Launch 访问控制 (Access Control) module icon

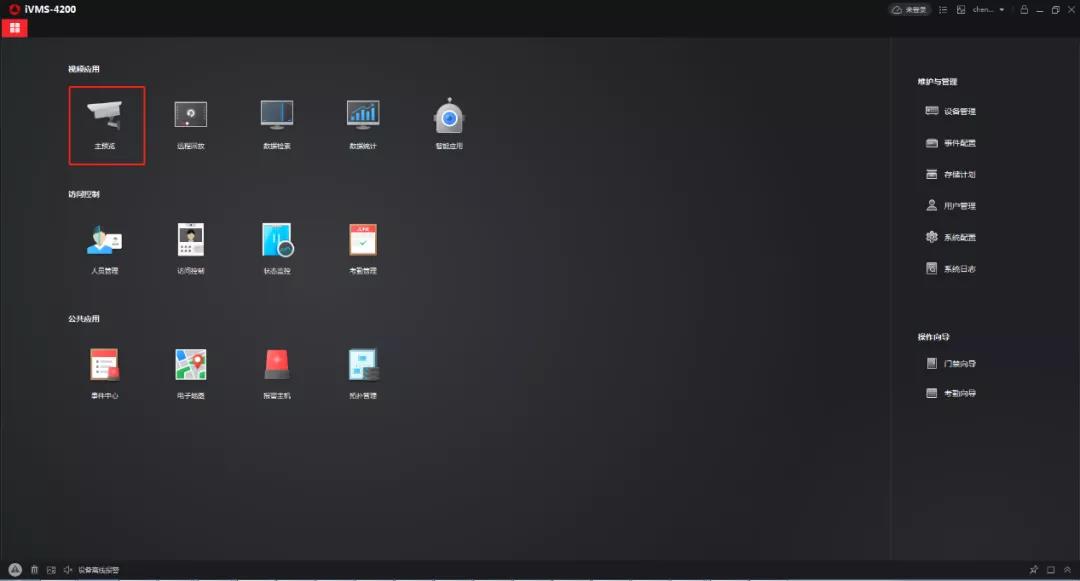[x=191, y=241]
